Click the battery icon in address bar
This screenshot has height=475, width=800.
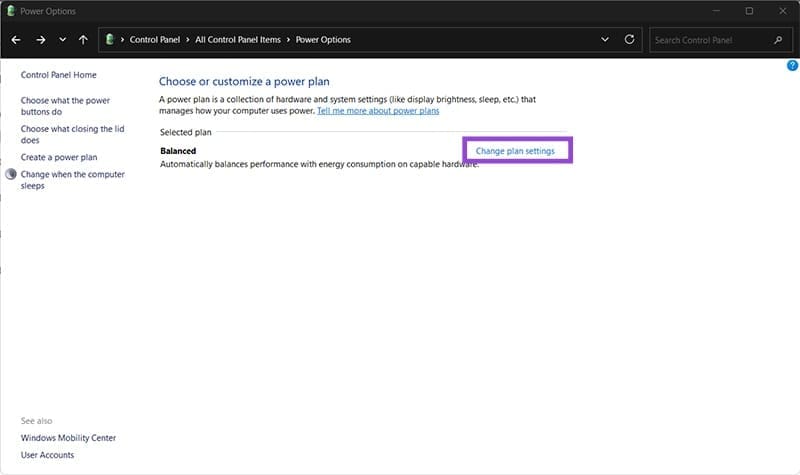pyautogui.click(x=110, y=40)
